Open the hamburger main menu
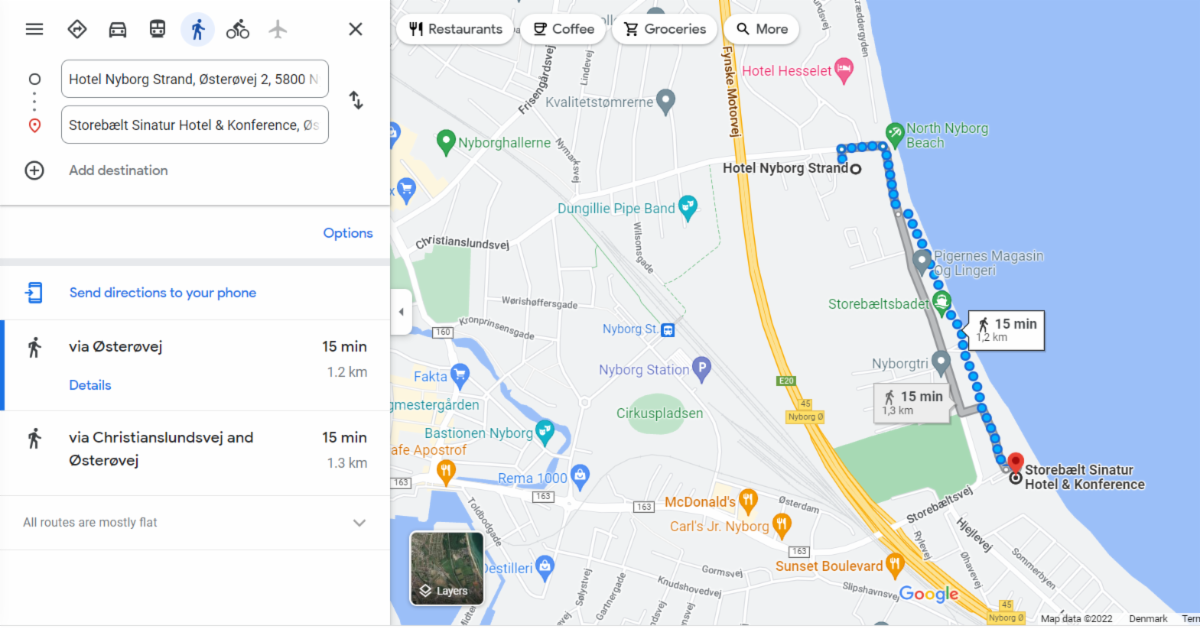Viewport: 1200px width, 629px height. [x=34, y=29]
